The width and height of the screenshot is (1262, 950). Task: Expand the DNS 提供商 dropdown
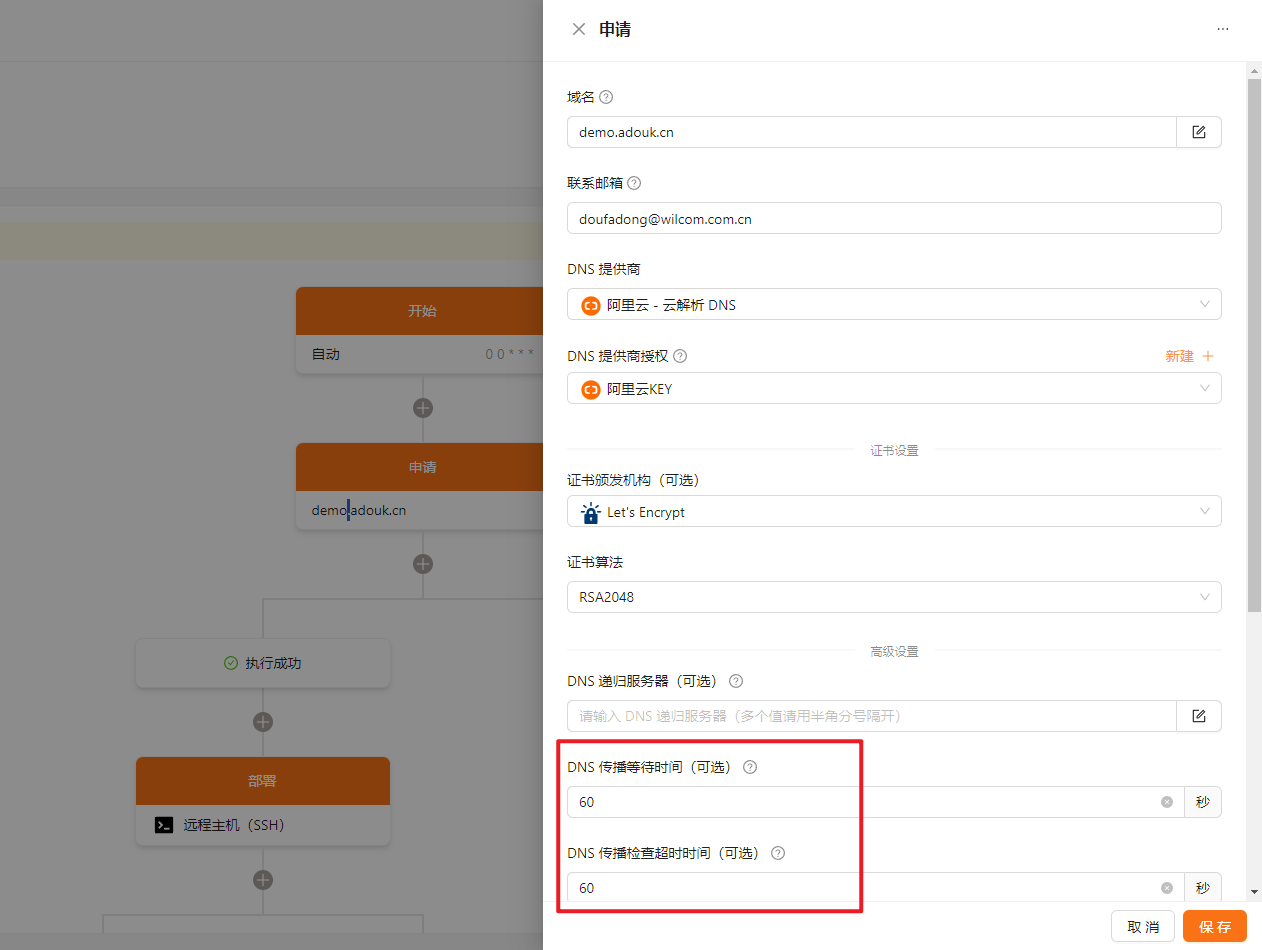pyautogui.click(x=893, y=305)
